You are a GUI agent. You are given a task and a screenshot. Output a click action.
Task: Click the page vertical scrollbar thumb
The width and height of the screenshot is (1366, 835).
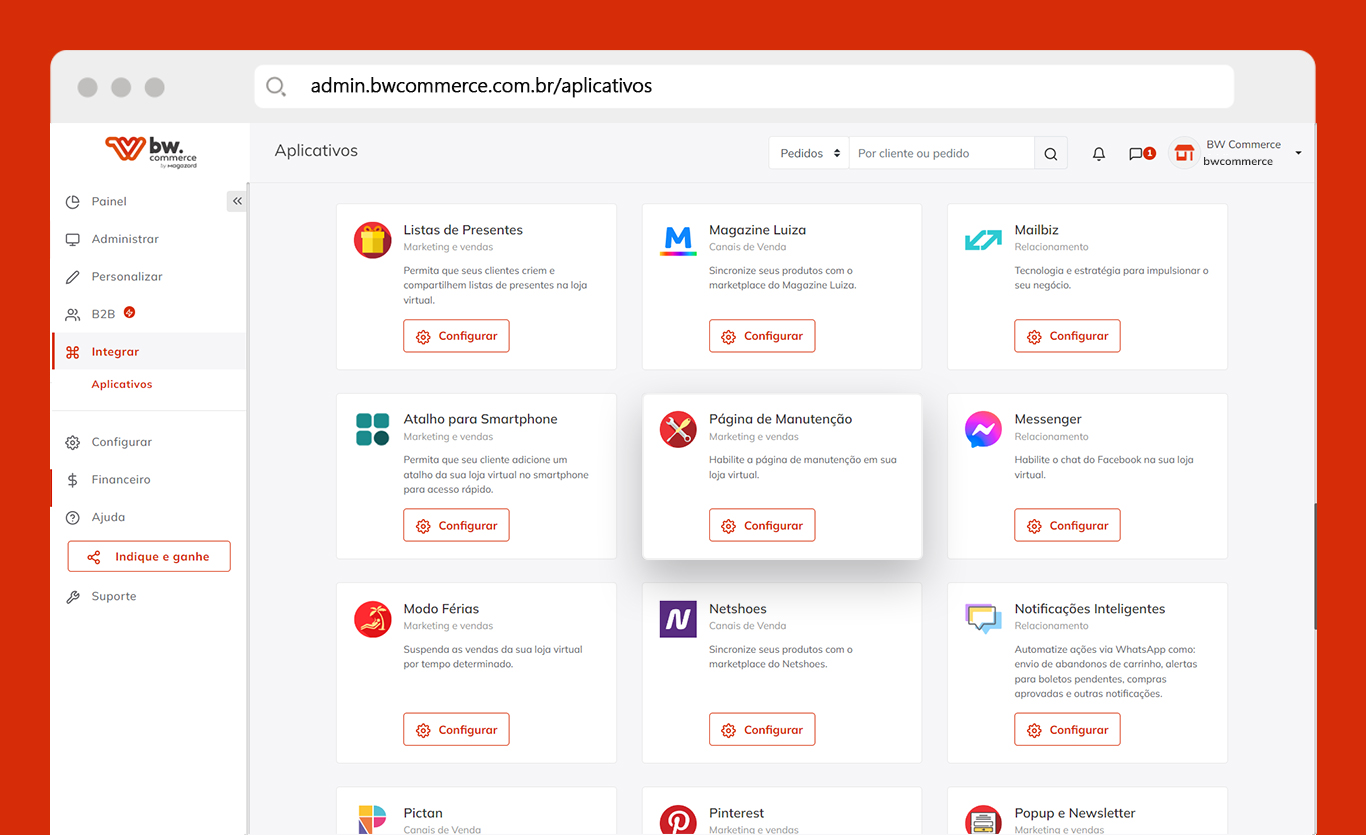click(x=1314, y=566)
